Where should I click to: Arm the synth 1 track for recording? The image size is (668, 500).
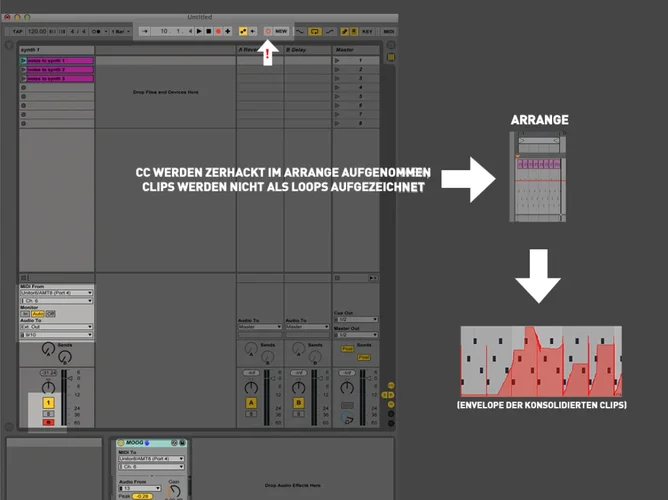[48, 422]
